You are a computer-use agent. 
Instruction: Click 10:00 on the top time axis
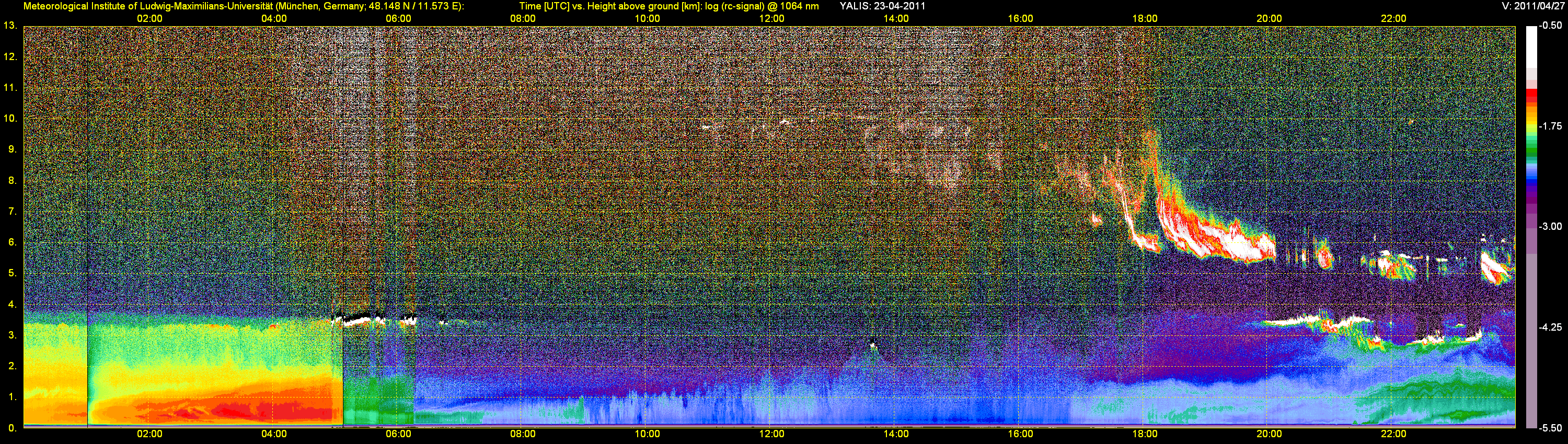click(647, 18)
